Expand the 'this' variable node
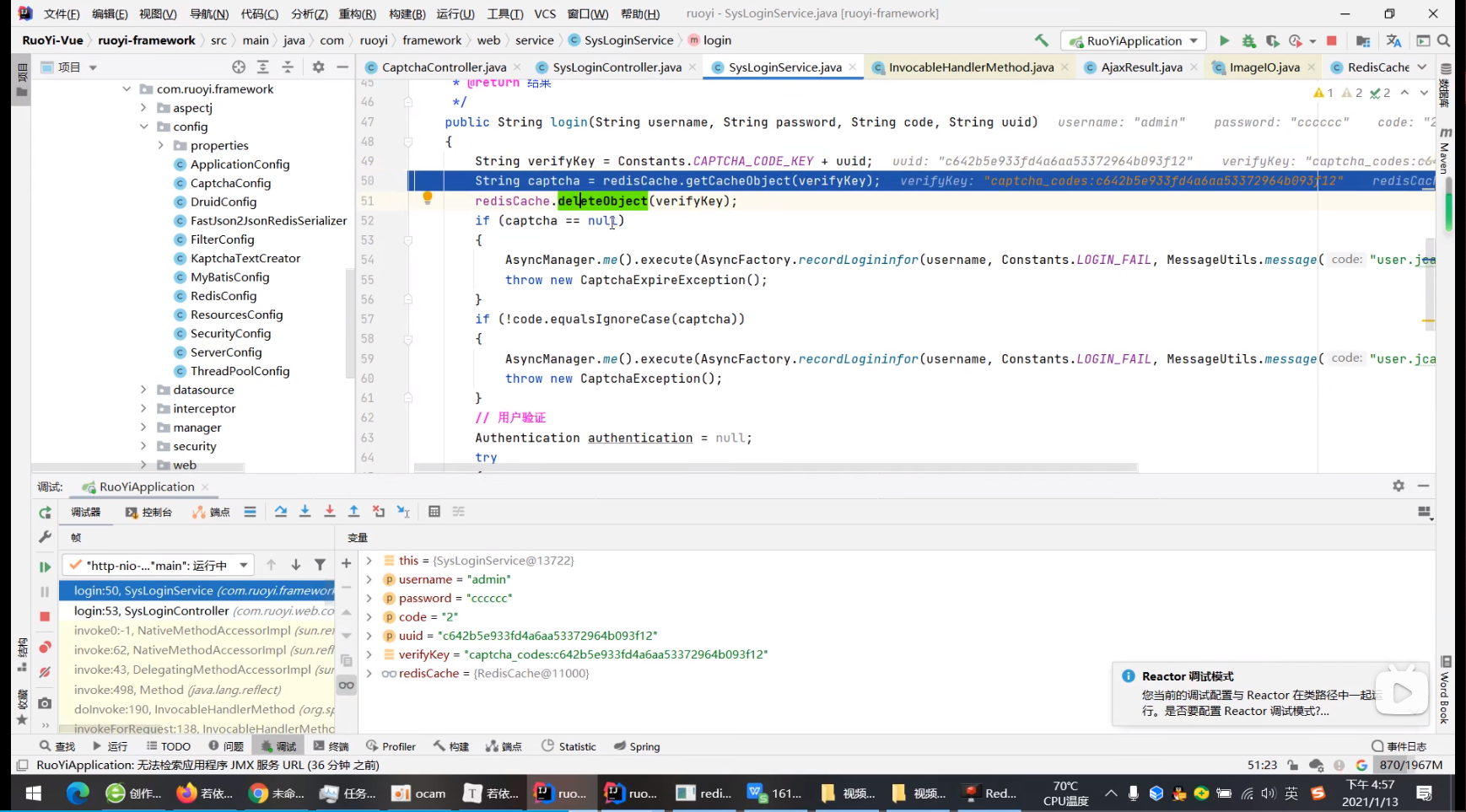Viewport: 1466px width, 812px height. [369, 560]
